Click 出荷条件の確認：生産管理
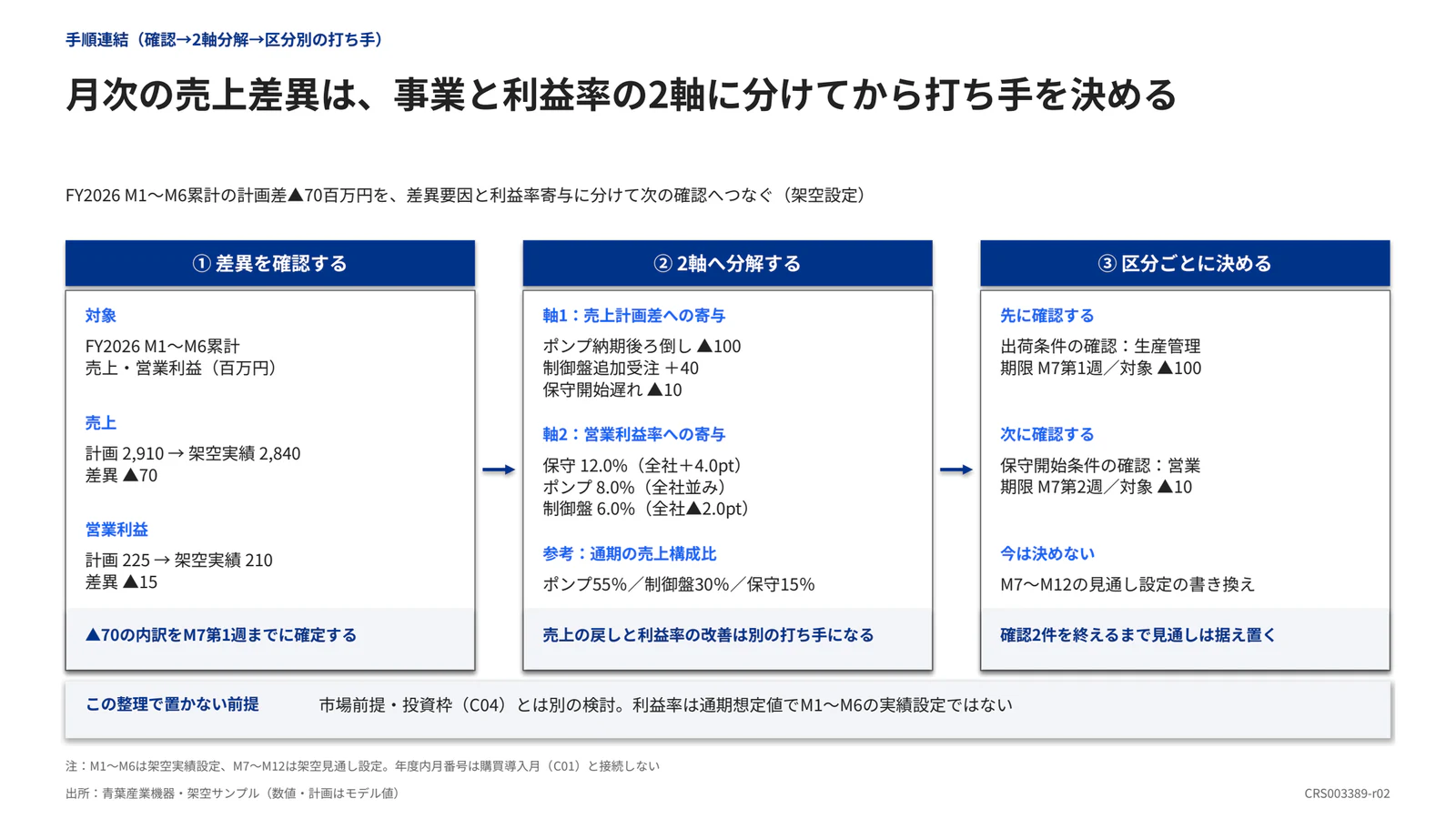1456x819 pixels. click(1100, 347)
